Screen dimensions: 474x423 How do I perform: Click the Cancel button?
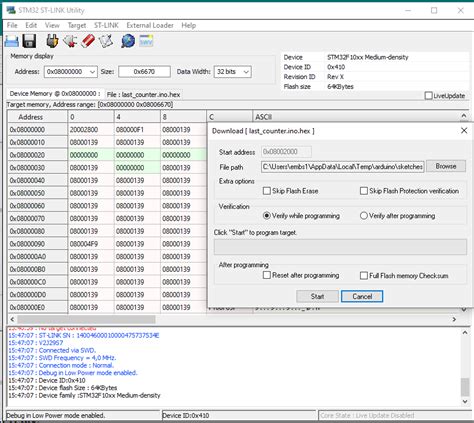click(362, 296)
